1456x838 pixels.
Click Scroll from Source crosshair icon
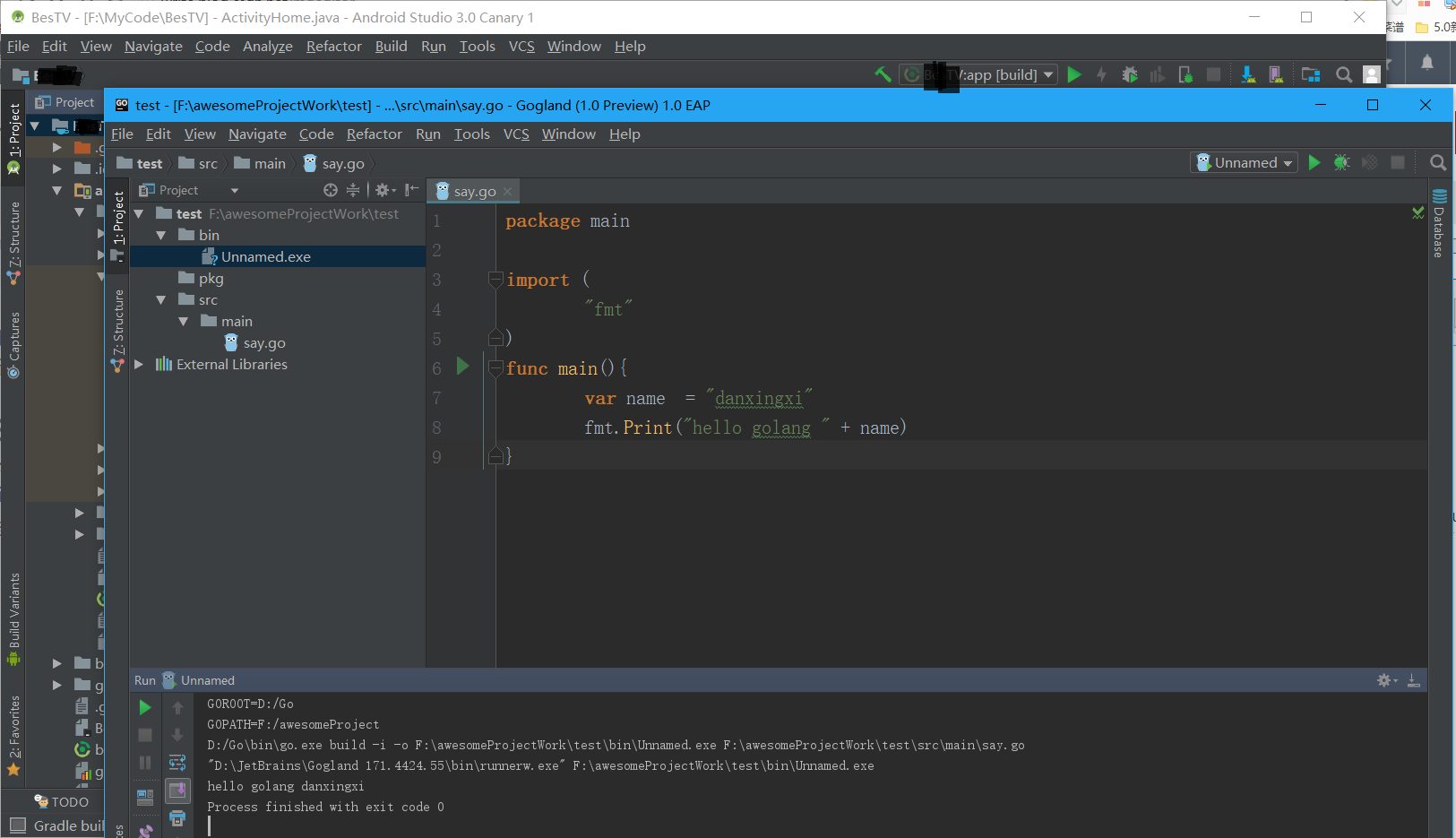[331, 190]
